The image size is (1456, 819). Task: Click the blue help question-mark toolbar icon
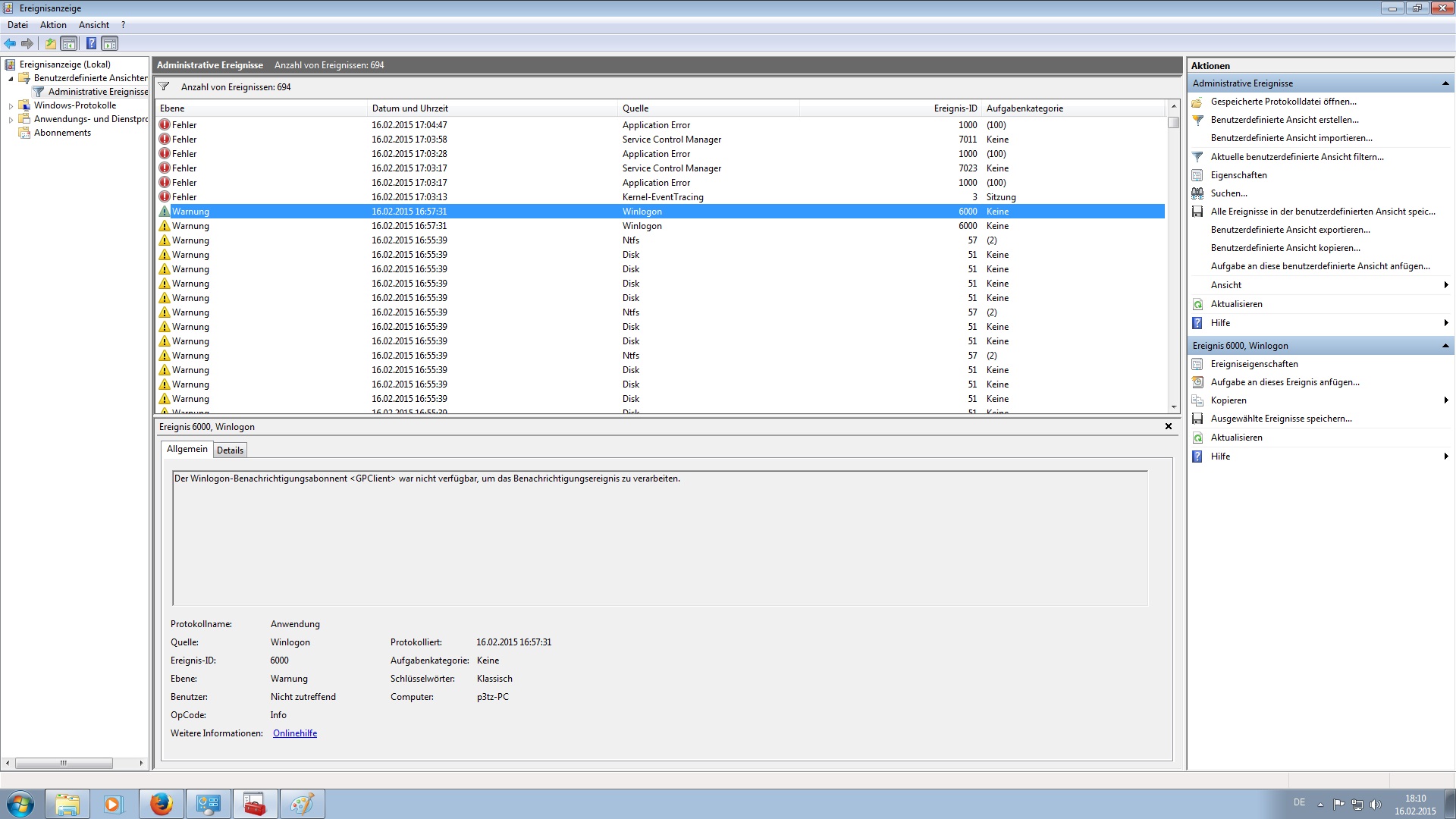pos(91,43)
